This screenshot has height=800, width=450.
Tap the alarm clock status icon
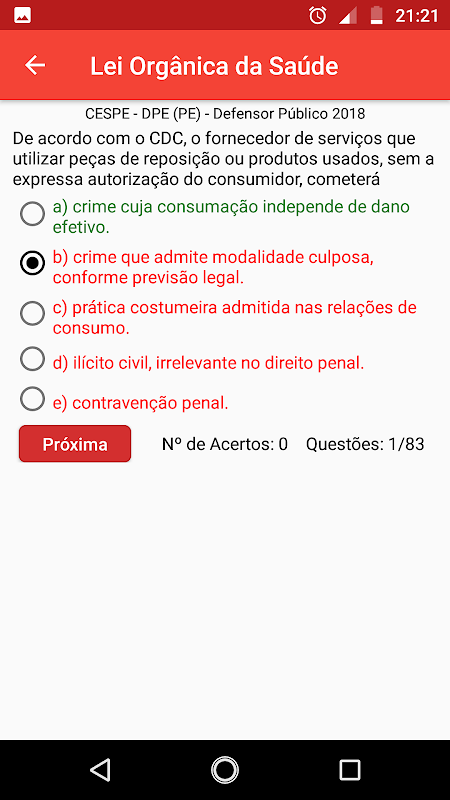[317, 15]
